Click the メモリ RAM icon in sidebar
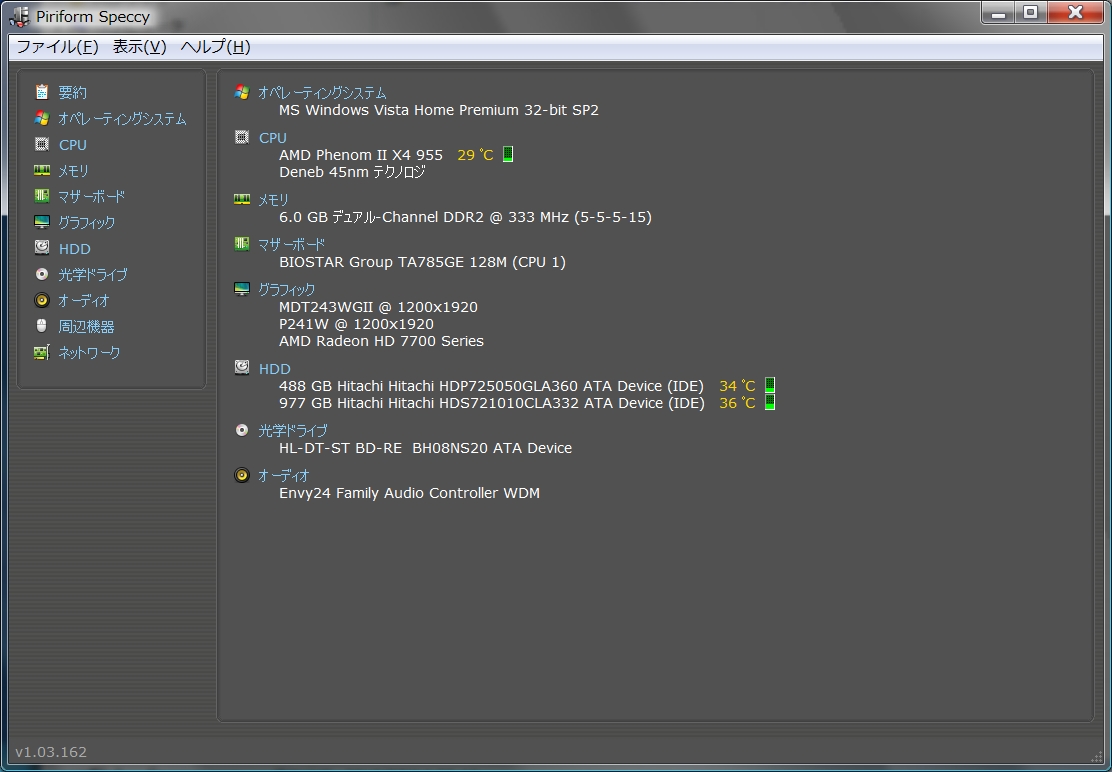This screenshot has height=772, width=1112. tap(42, 170)
